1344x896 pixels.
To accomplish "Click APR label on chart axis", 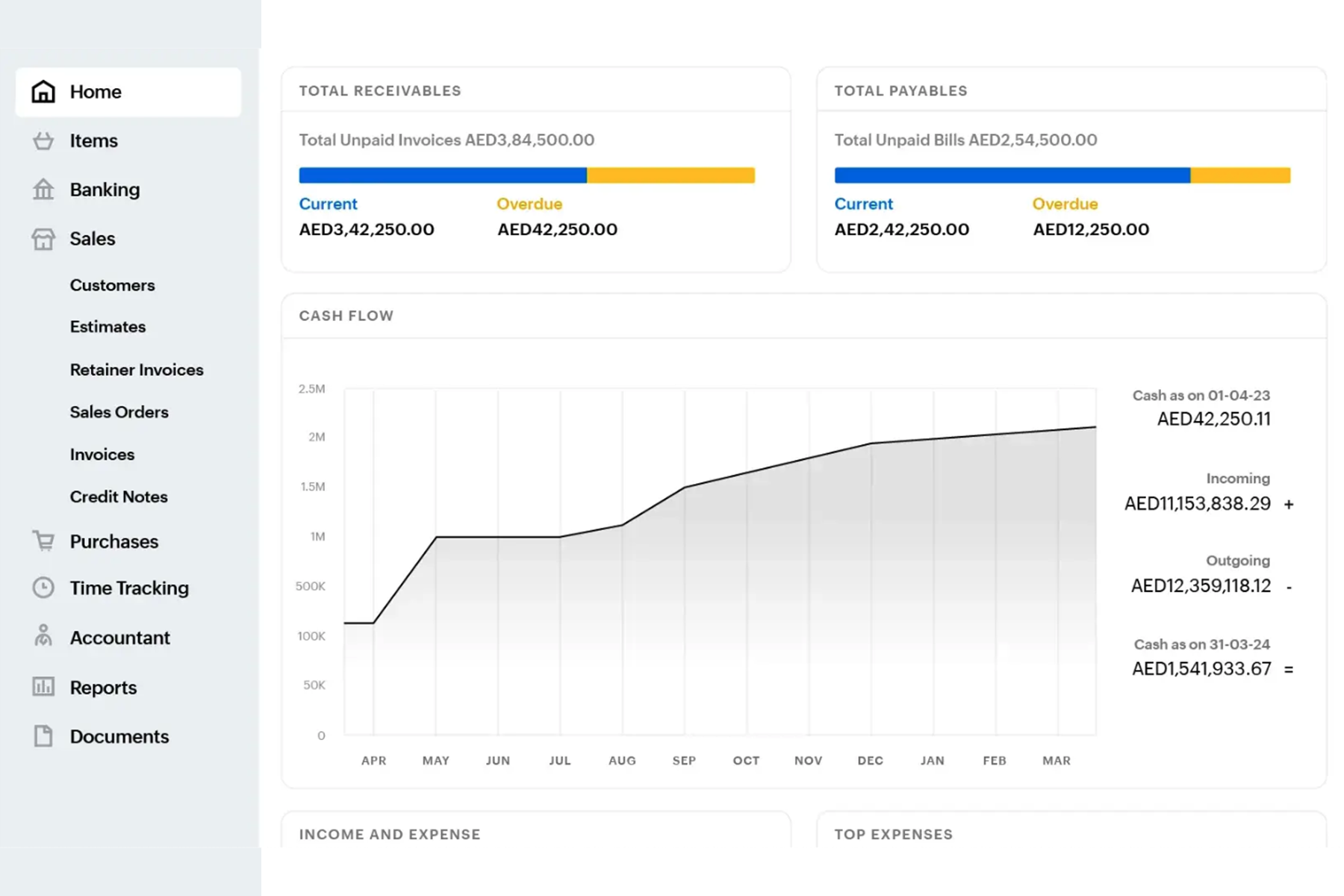I will click(374, 761).
